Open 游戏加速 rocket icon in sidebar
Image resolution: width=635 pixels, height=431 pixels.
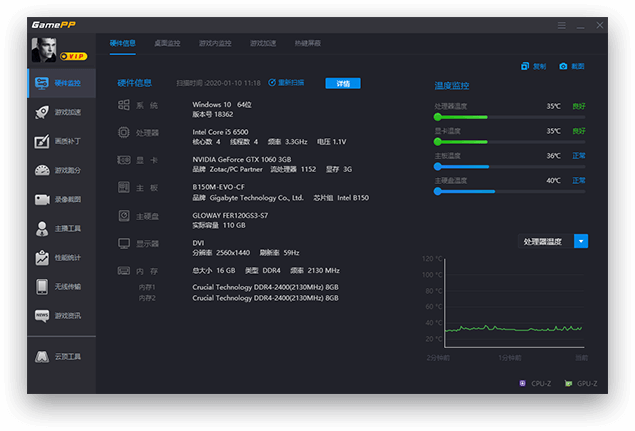[x=61, y=112]
